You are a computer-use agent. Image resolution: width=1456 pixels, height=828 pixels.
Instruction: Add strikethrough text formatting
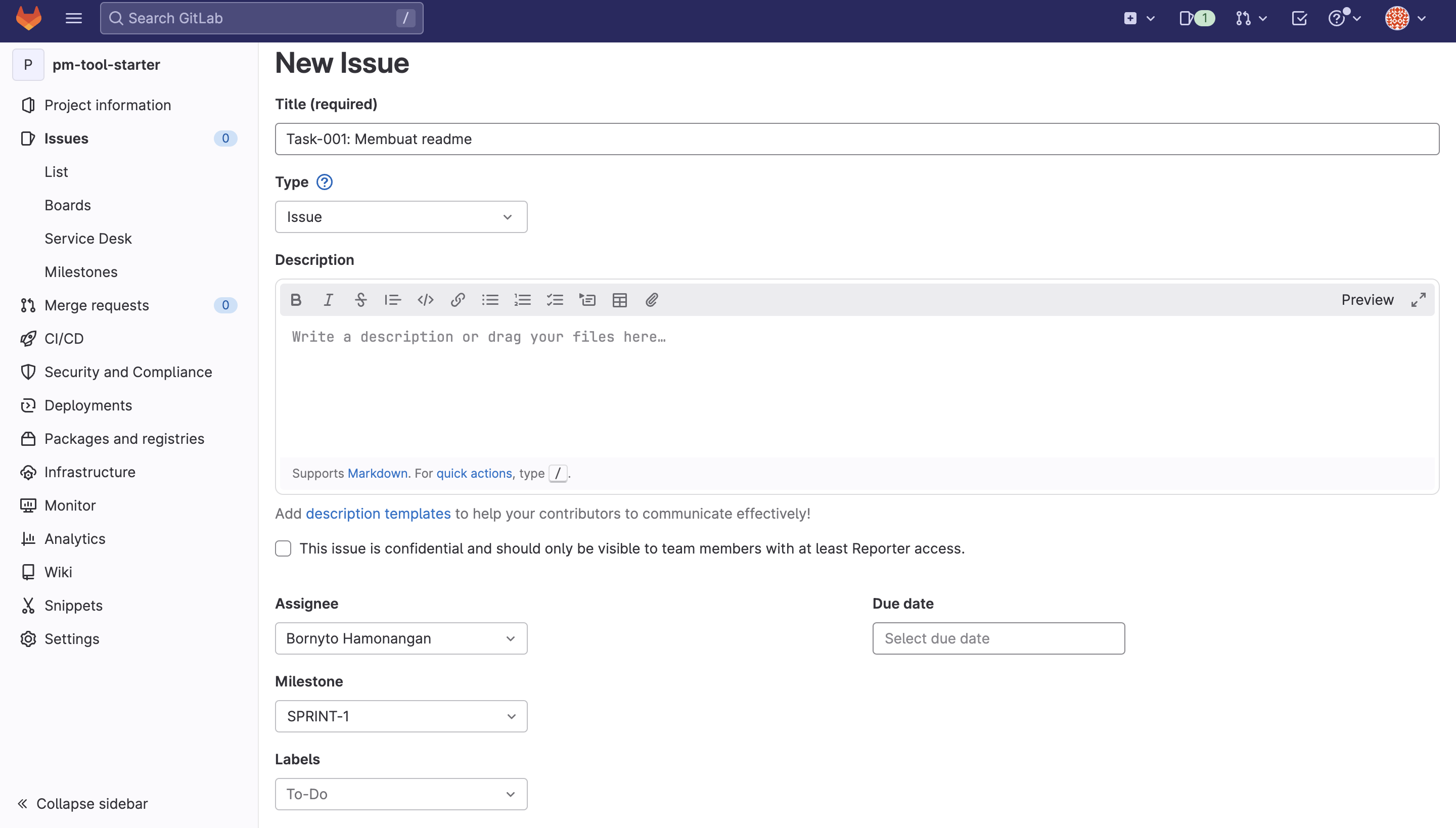point(360,300)
